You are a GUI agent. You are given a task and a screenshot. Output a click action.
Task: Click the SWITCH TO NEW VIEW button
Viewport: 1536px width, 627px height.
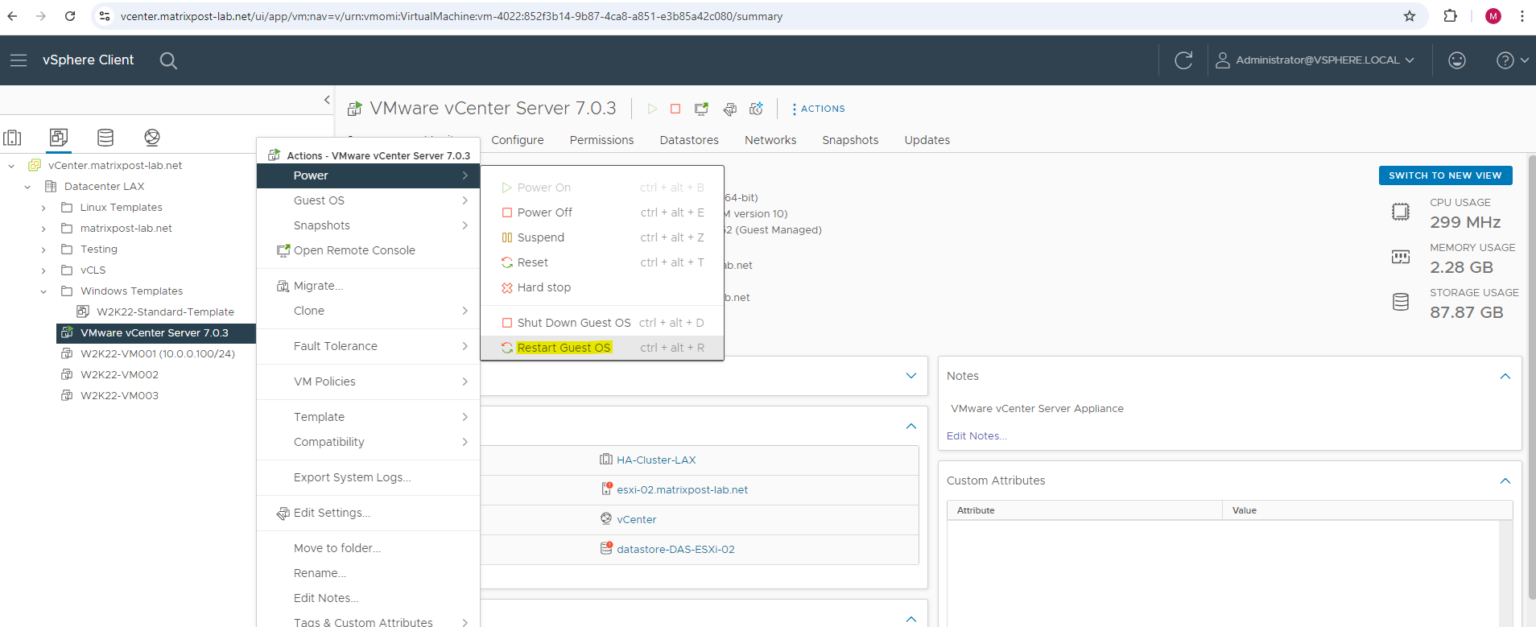[x=1445, y=175]
